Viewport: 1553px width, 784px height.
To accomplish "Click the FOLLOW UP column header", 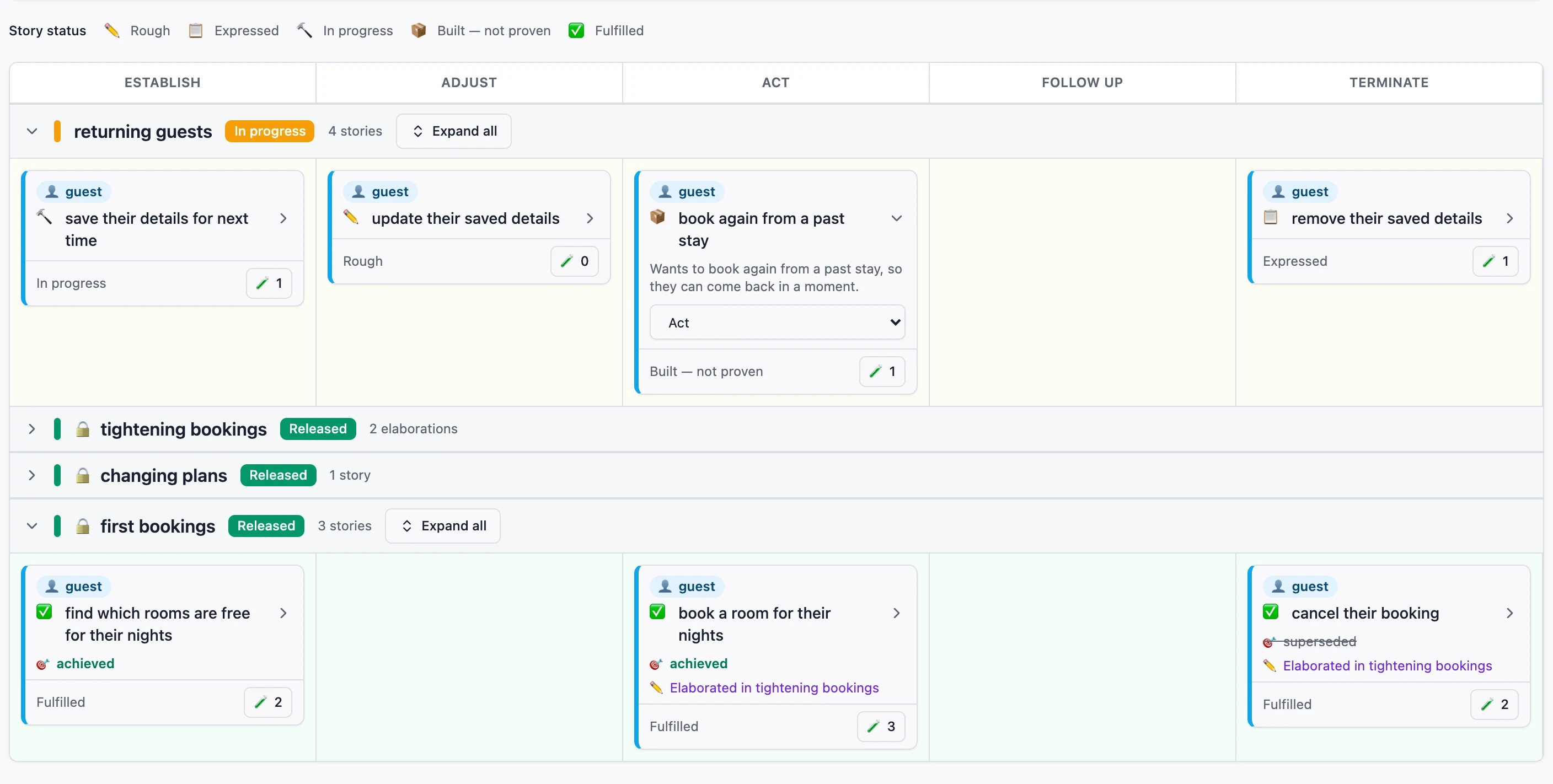I will [1082, 83].
